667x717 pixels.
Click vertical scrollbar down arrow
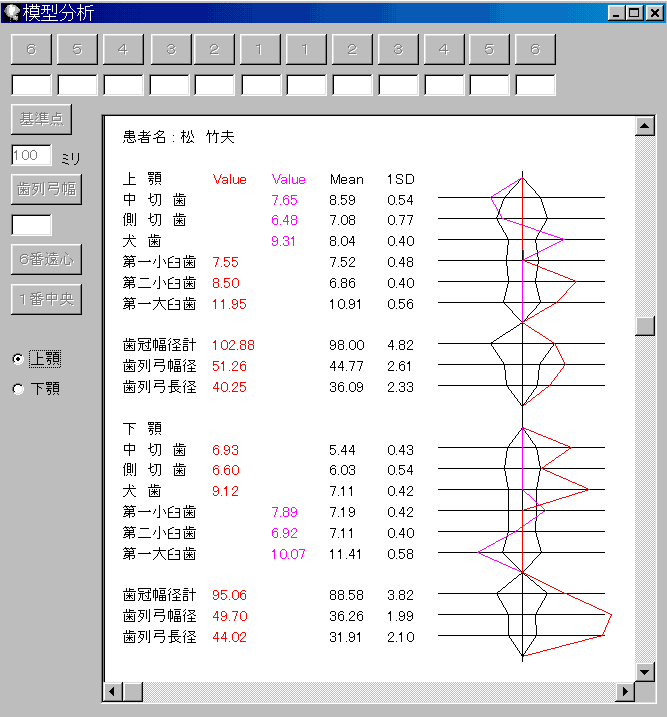[x=645, y=671]
